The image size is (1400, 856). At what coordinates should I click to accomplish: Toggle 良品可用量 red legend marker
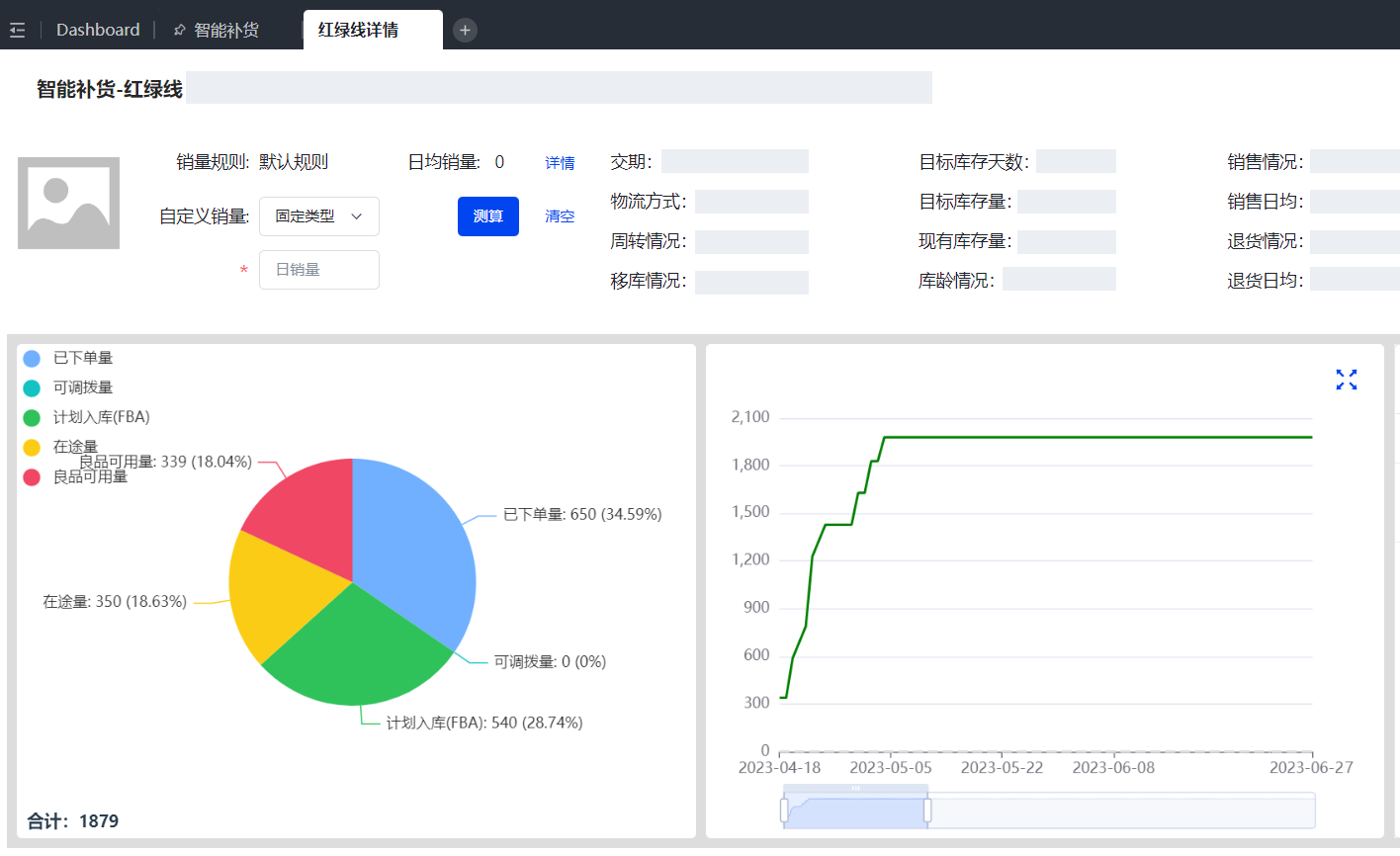click(x=32, y=477)
